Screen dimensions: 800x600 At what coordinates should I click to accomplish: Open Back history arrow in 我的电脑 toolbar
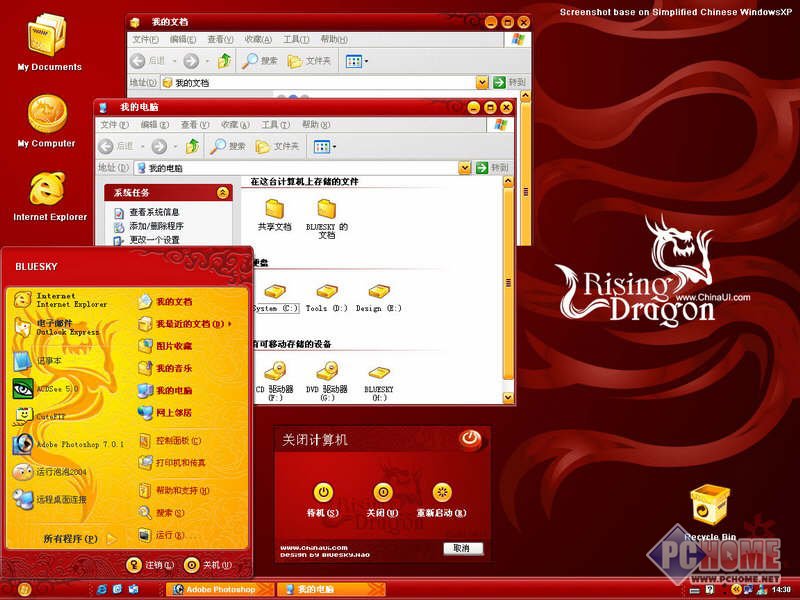pos(143,147)
